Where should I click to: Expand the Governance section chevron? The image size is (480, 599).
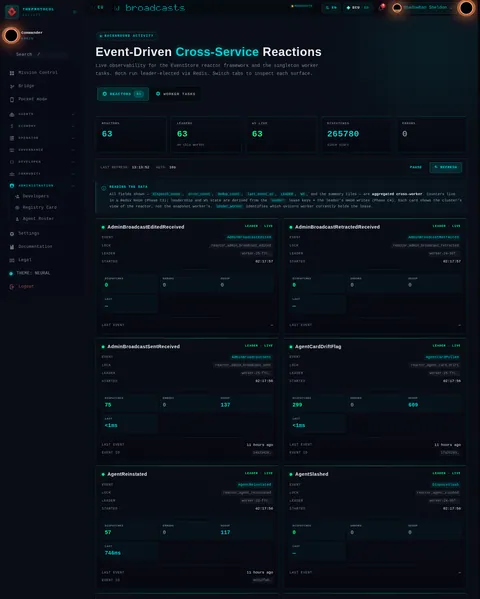(73, 150)
